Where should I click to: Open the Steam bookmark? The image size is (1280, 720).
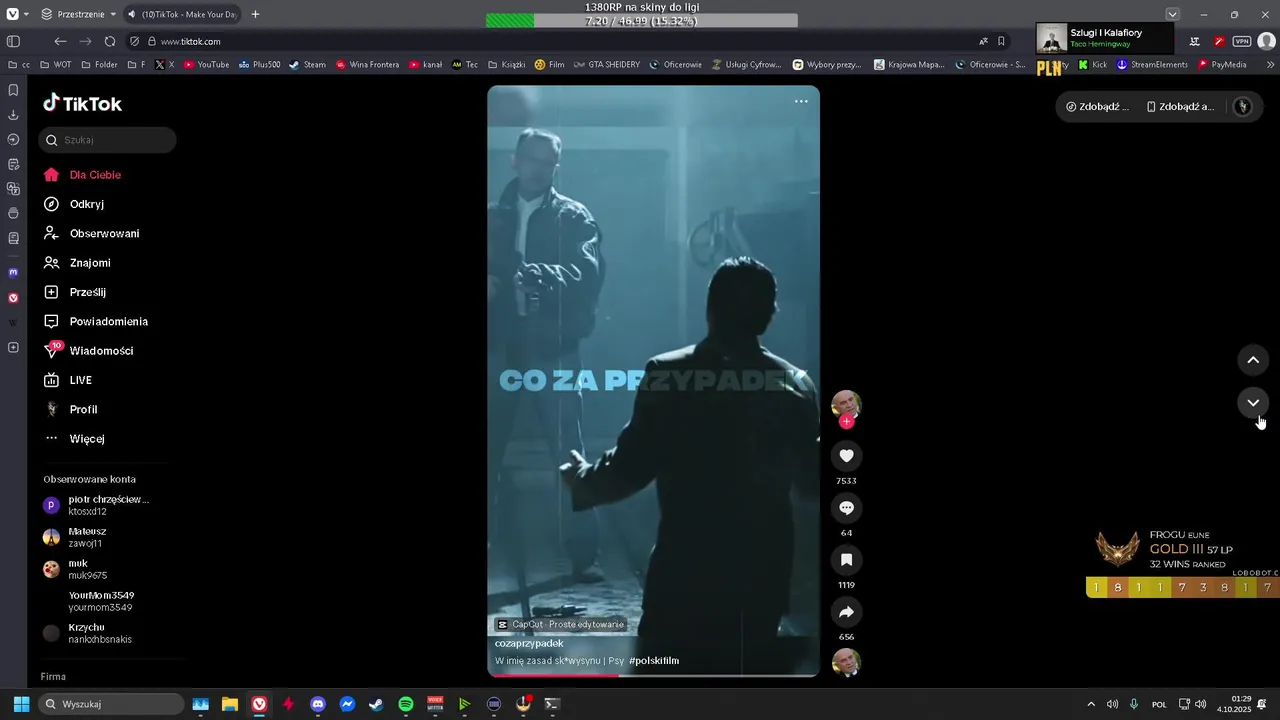point(307,64)
